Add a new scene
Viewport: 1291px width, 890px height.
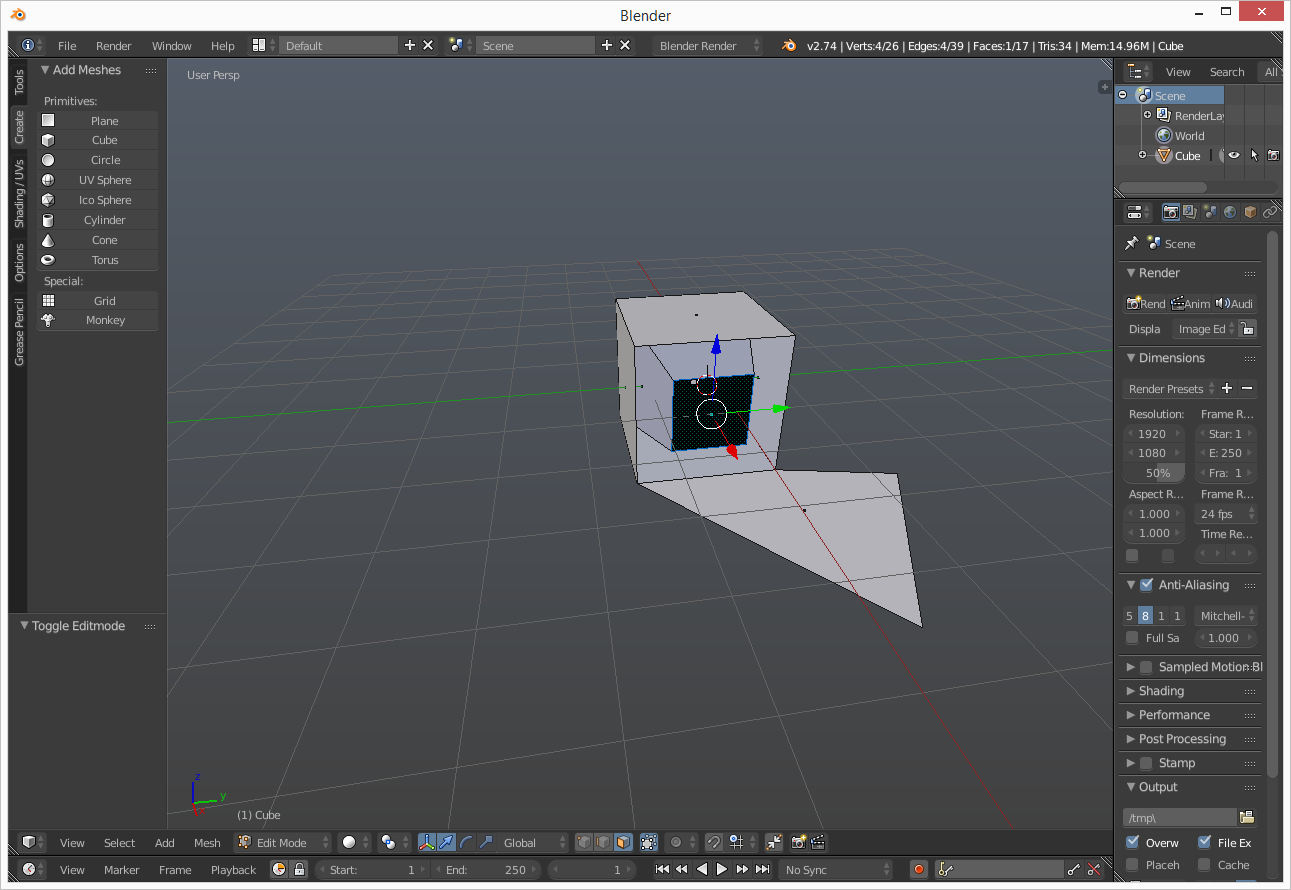(606, 45)
